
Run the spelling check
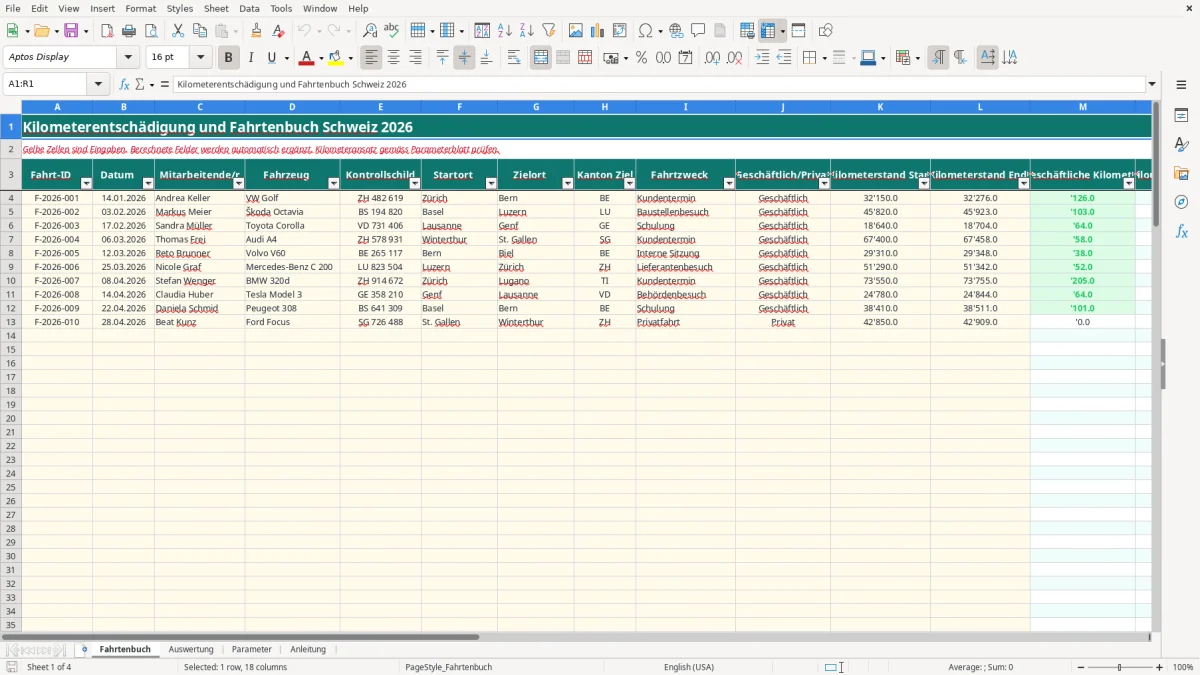point(392,31)
